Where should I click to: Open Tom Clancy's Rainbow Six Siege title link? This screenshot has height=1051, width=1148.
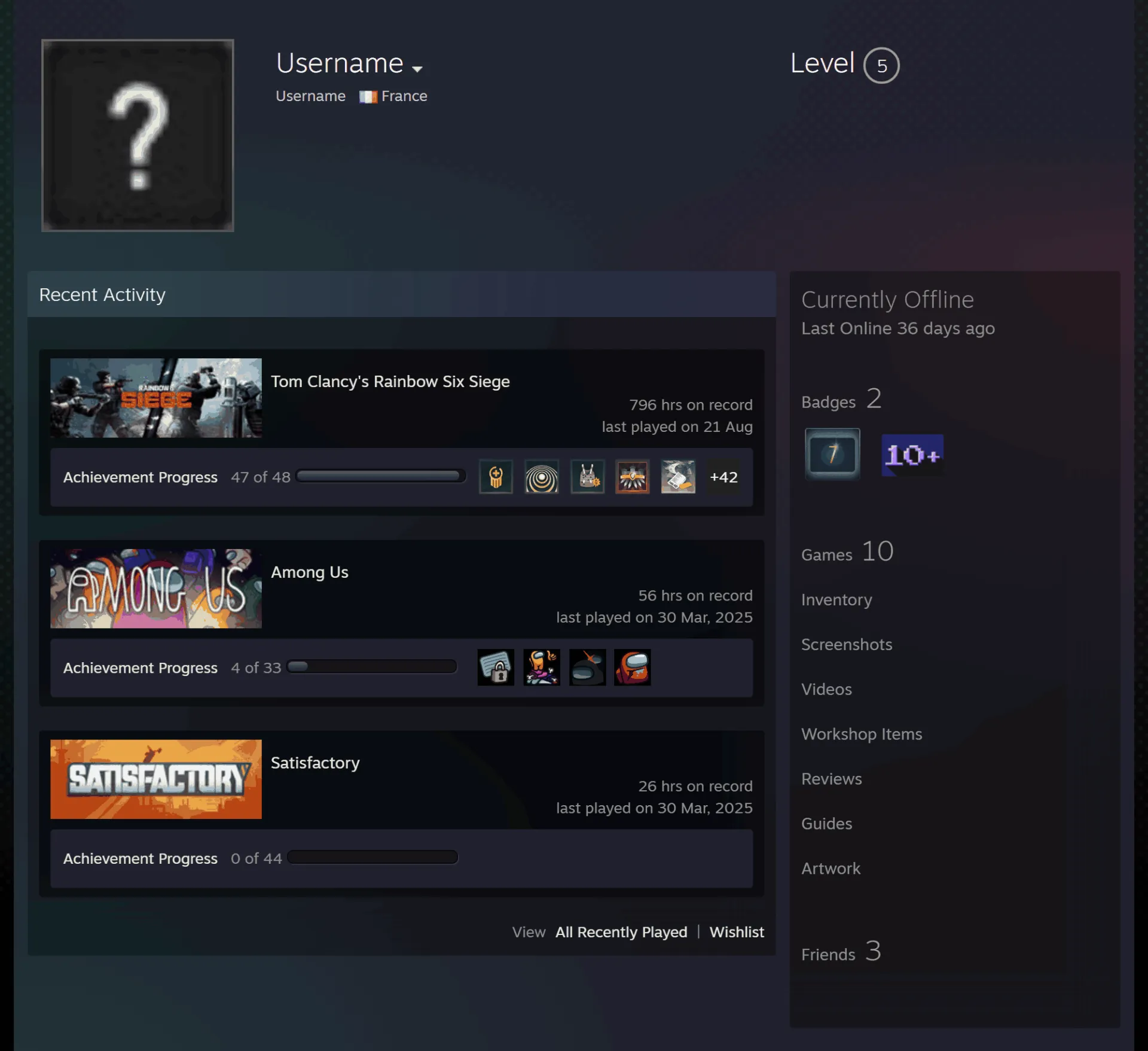[x=390, y=382]
